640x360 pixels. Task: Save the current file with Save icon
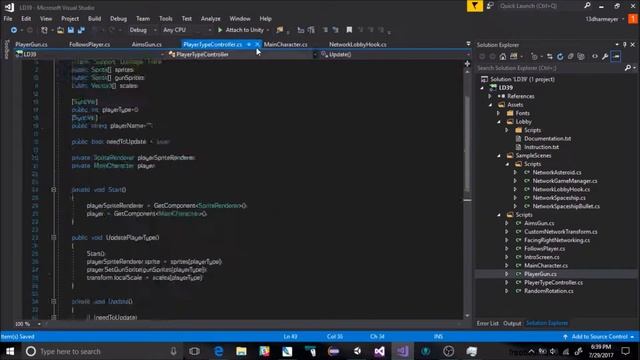71,30
